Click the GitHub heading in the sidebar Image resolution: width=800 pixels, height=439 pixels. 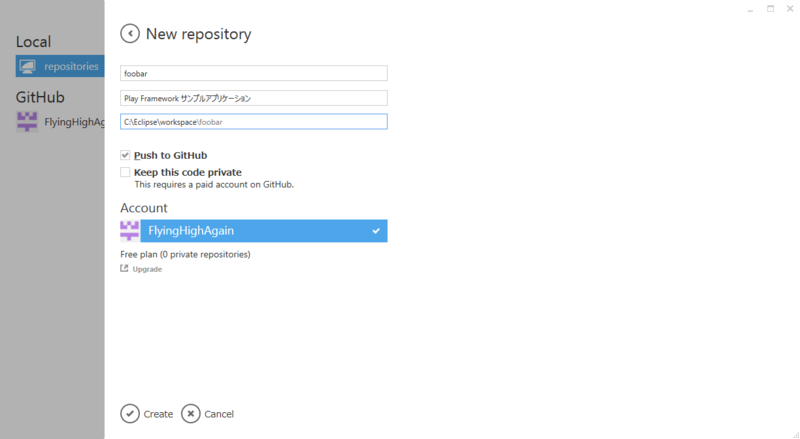coord(40,97)
